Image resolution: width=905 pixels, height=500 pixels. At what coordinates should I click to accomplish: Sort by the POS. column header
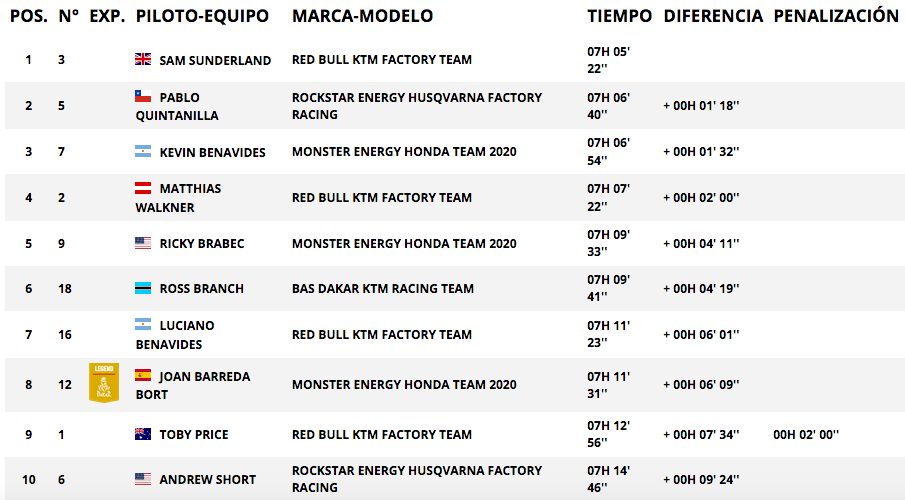(x=29, y=16)
